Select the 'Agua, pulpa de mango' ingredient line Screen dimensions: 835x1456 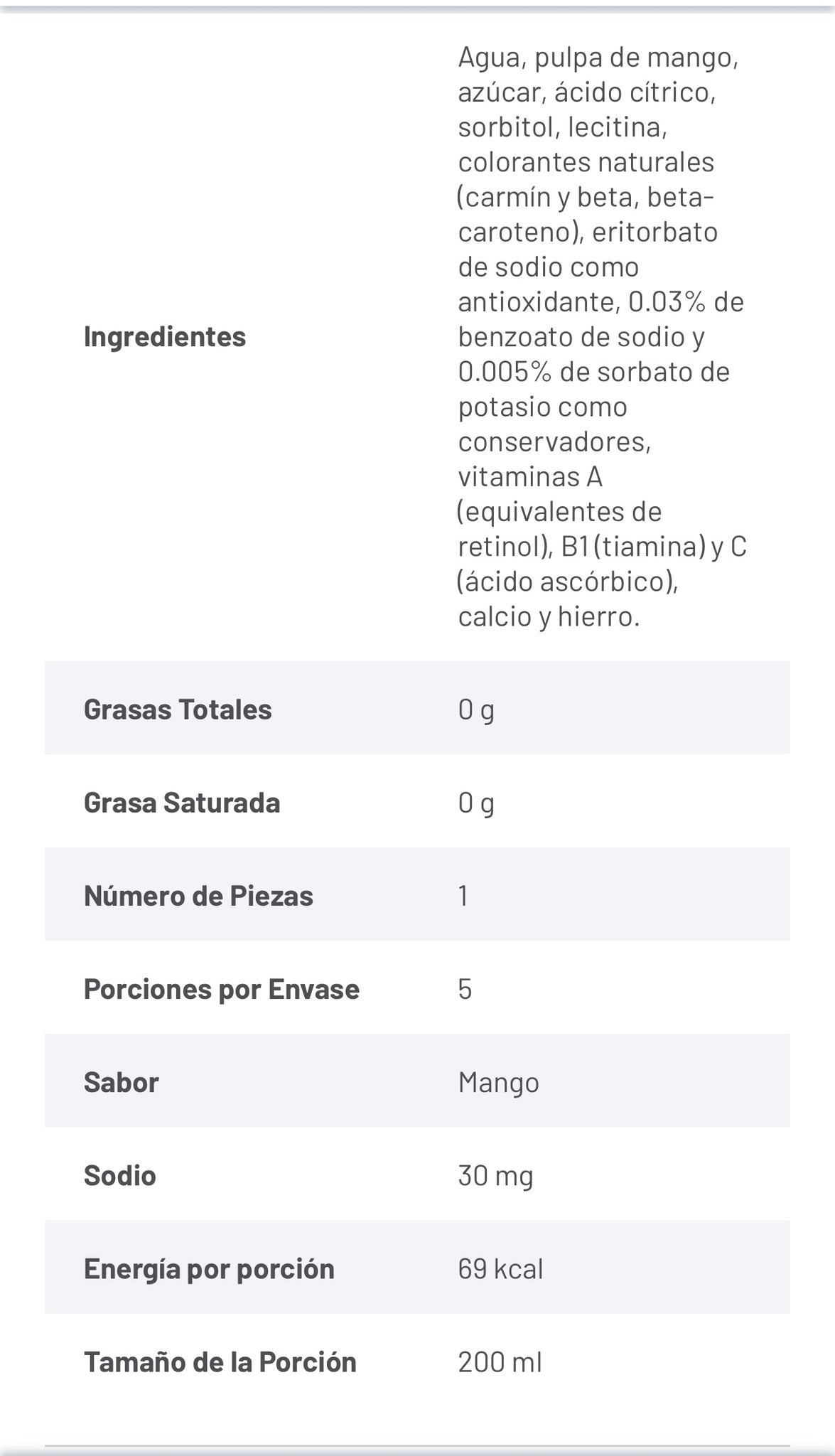tap(598, 57)
